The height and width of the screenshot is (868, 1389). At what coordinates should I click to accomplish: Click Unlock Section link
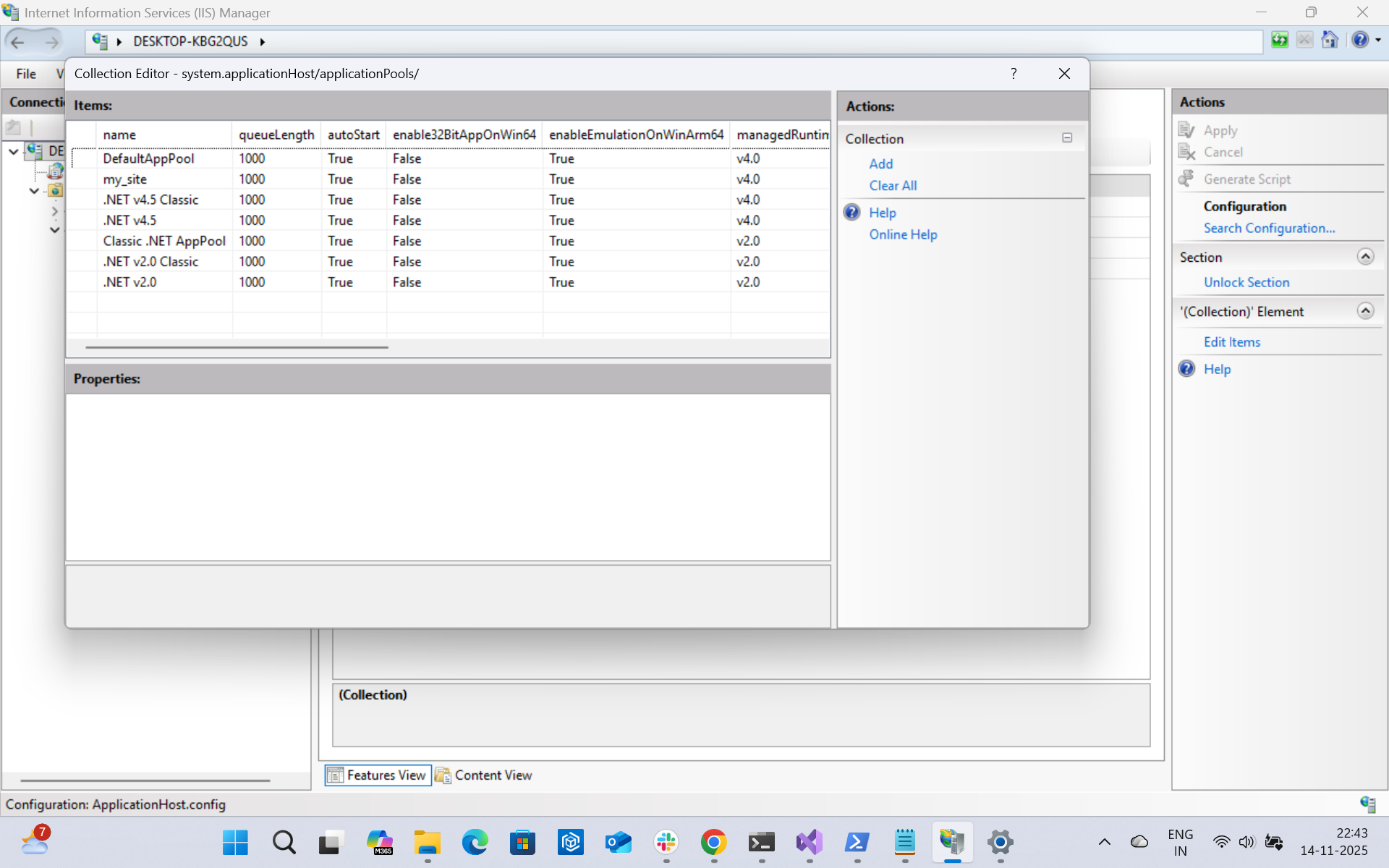(x=1246, y=283)
